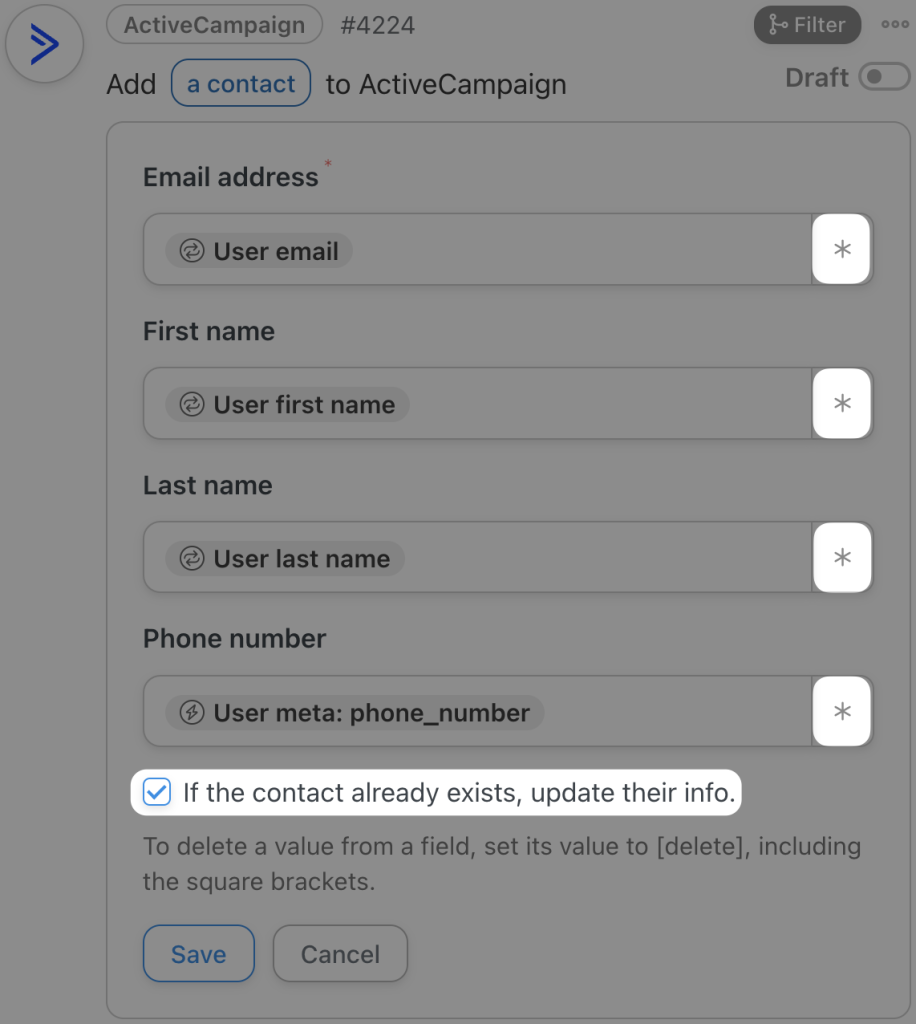Click the sync icon on User first name token
916x1024 pixels.
(190, 404)
